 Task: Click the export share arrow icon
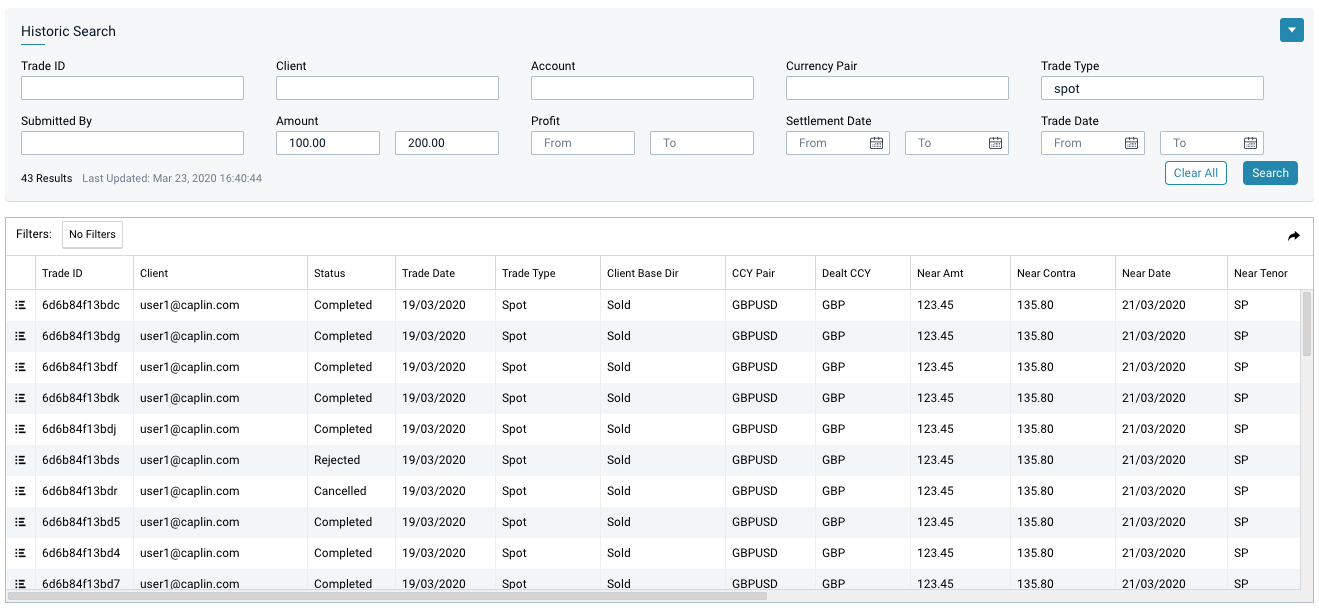pyautogui.click(x=1293, y=236)
